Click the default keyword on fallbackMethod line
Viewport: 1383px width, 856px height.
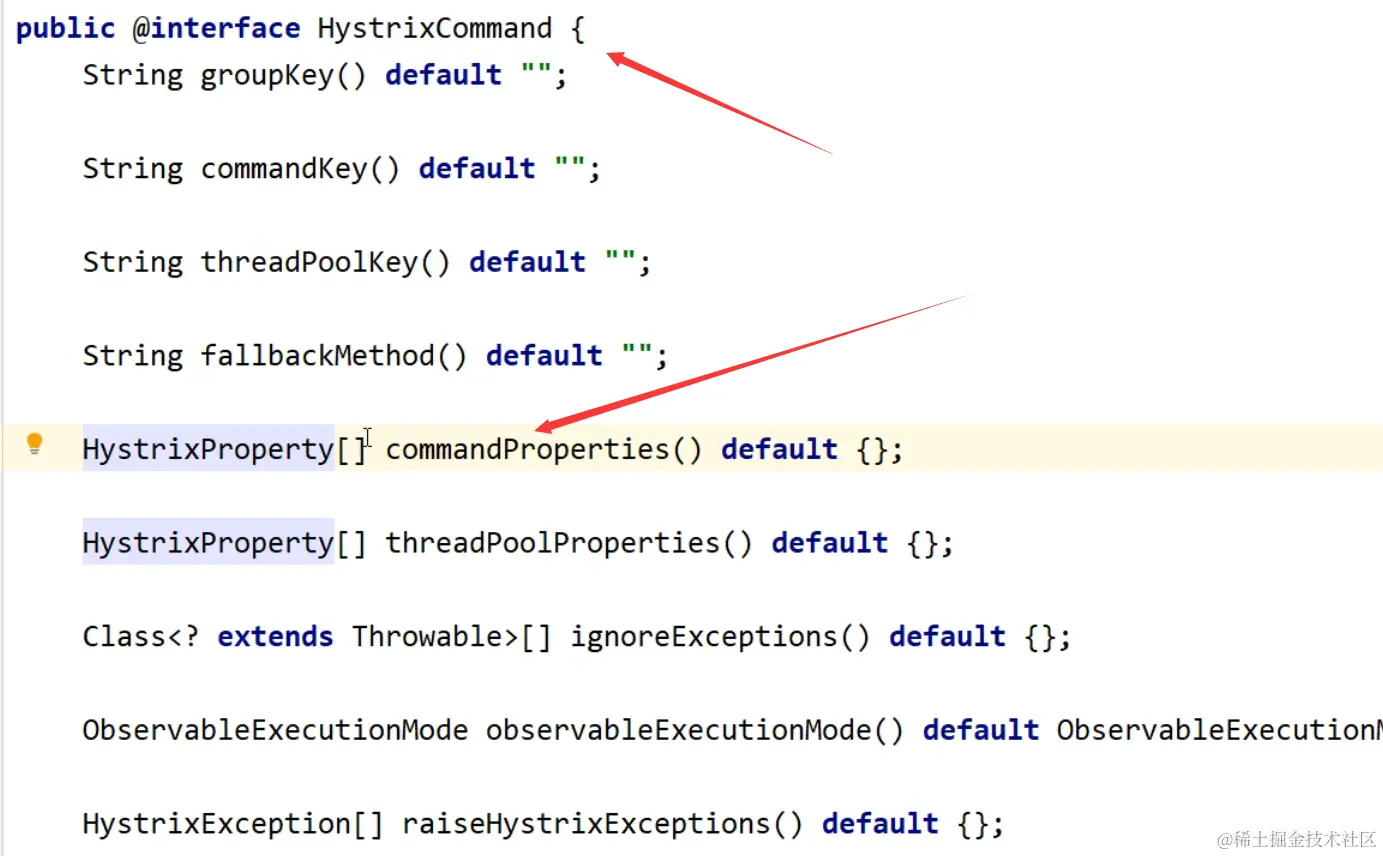[x=544, y=355]
